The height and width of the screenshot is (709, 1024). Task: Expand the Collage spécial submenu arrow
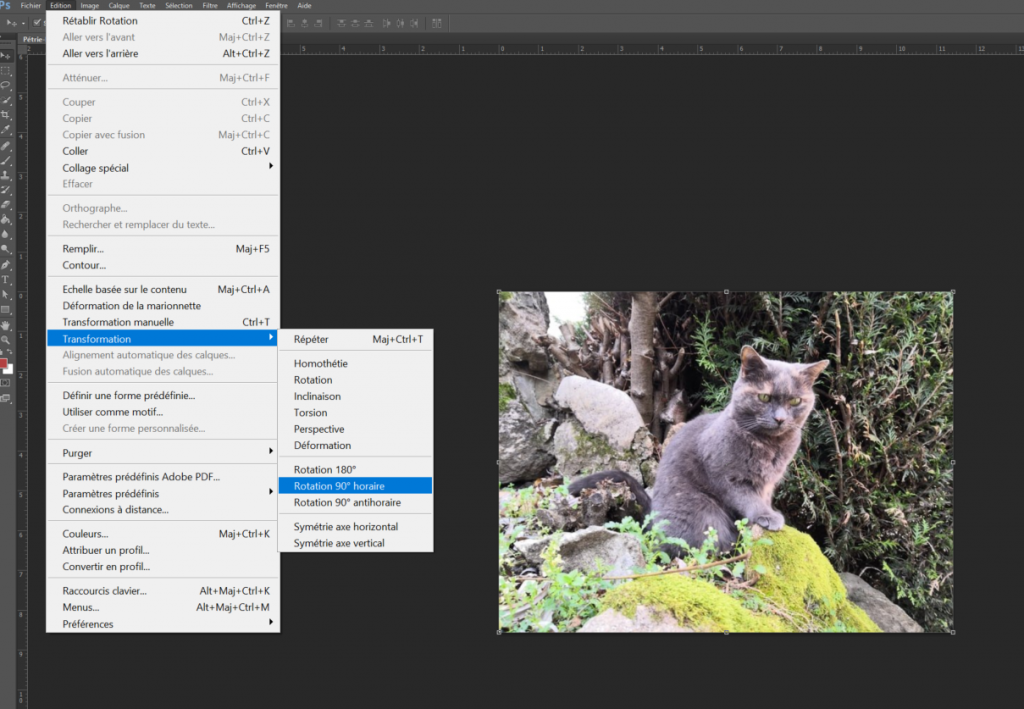point(270,166)
